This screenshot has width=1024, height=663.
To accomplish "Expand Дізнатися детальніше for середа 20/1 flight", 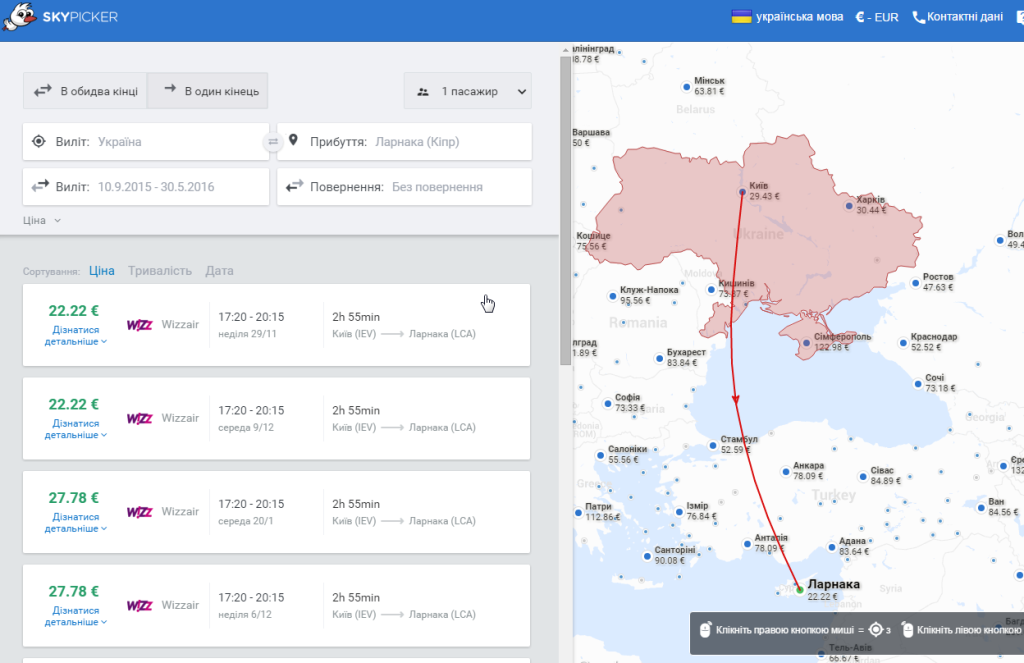I will tap(75, 523).
